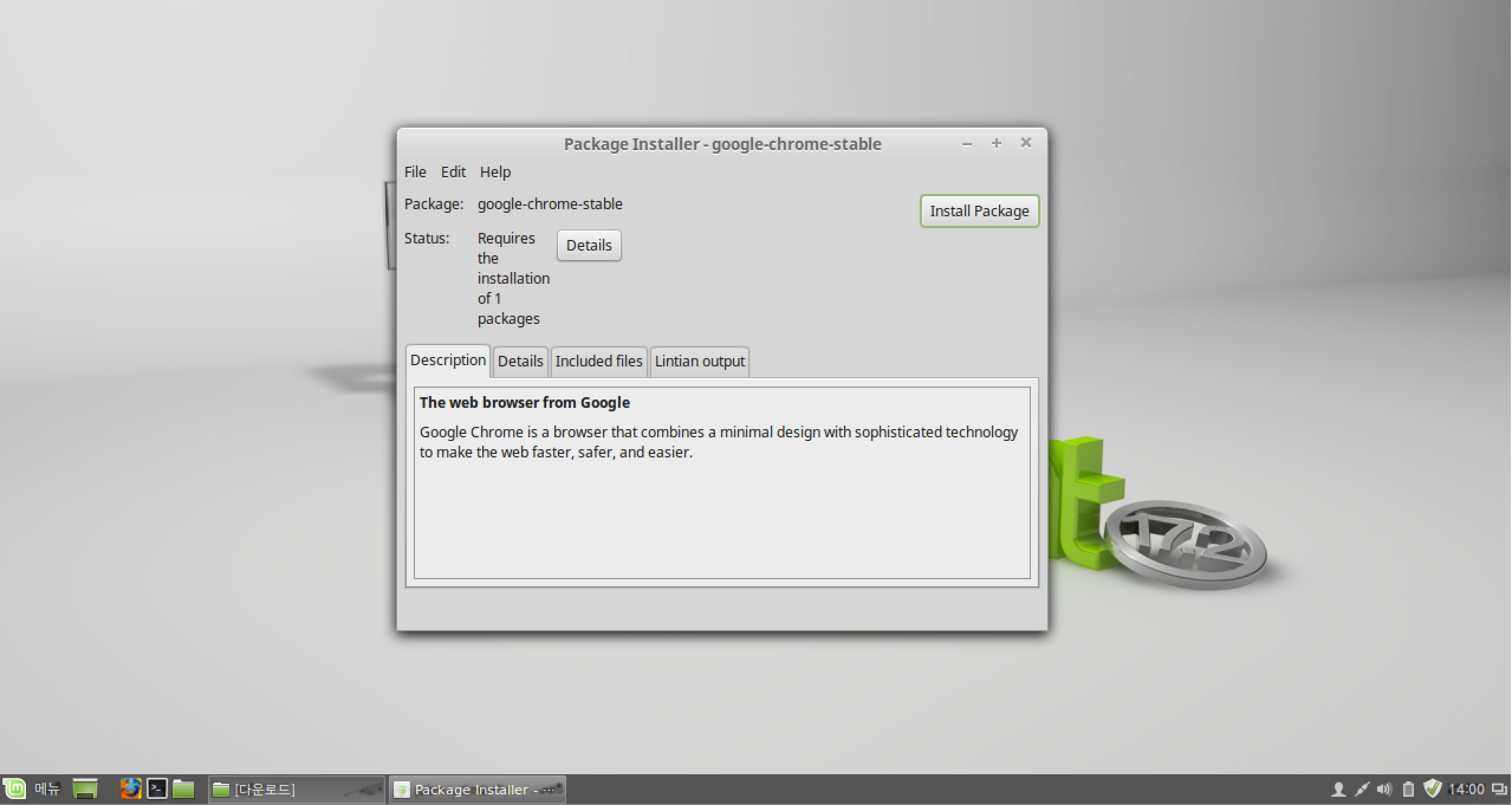Switch to the 다운로드 window in taskbar
This screenshot has height=805, width=1512.
(x=296, y=790)
